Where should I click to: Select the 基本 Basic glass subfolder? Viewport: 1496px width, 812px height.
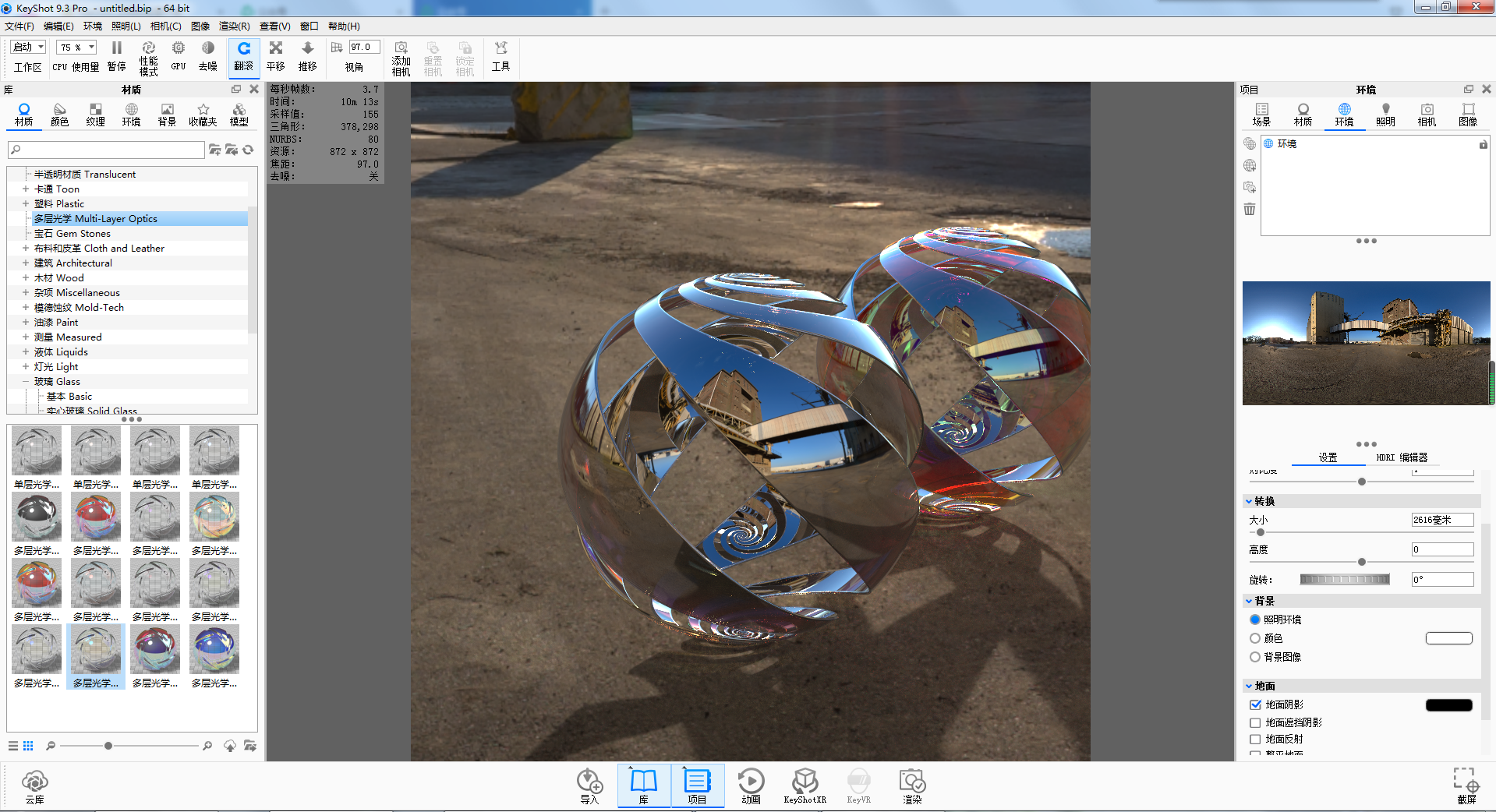[69, 396]
